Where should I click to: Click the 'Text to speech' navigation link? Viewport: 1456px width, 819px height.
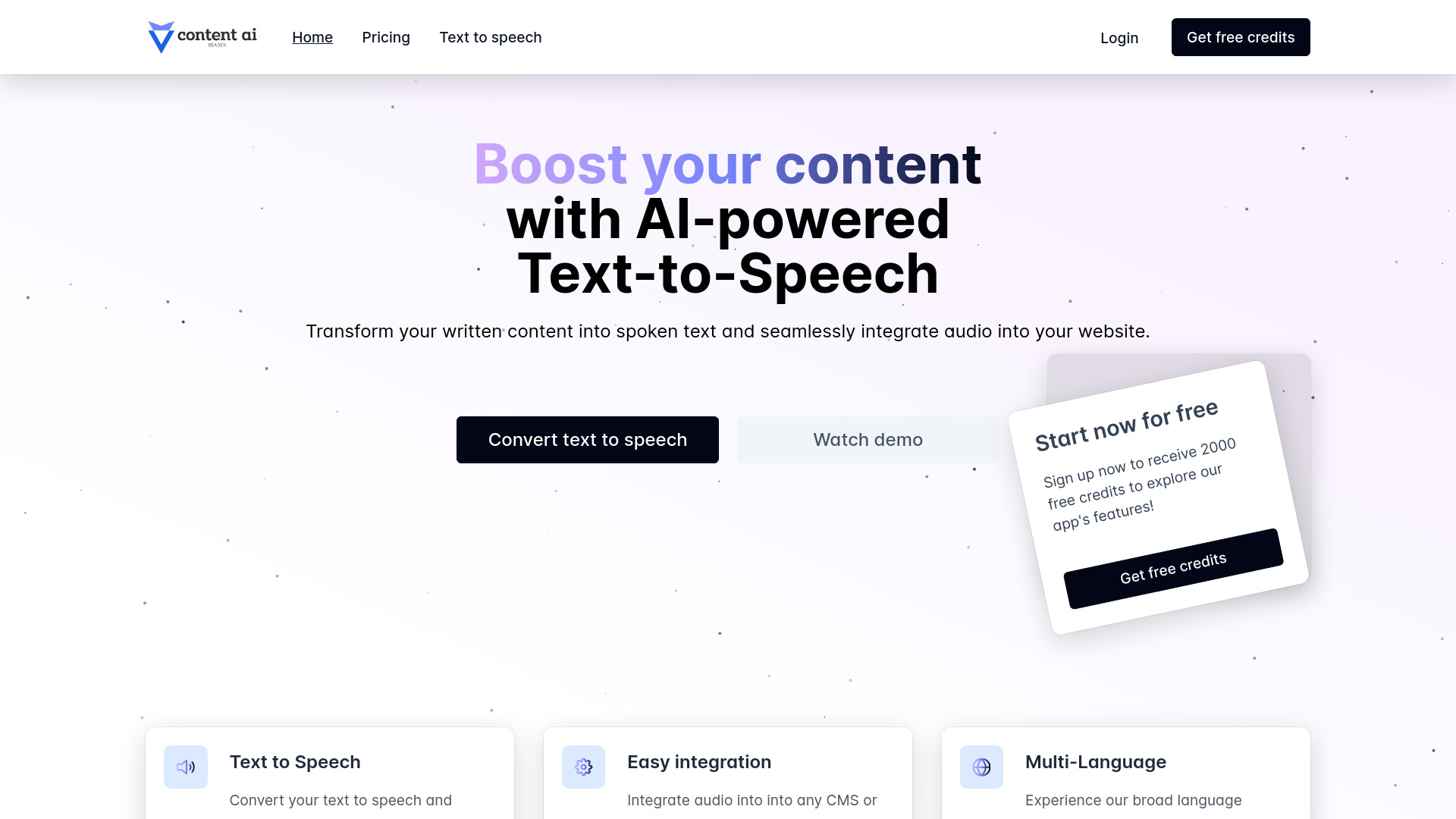490,37
